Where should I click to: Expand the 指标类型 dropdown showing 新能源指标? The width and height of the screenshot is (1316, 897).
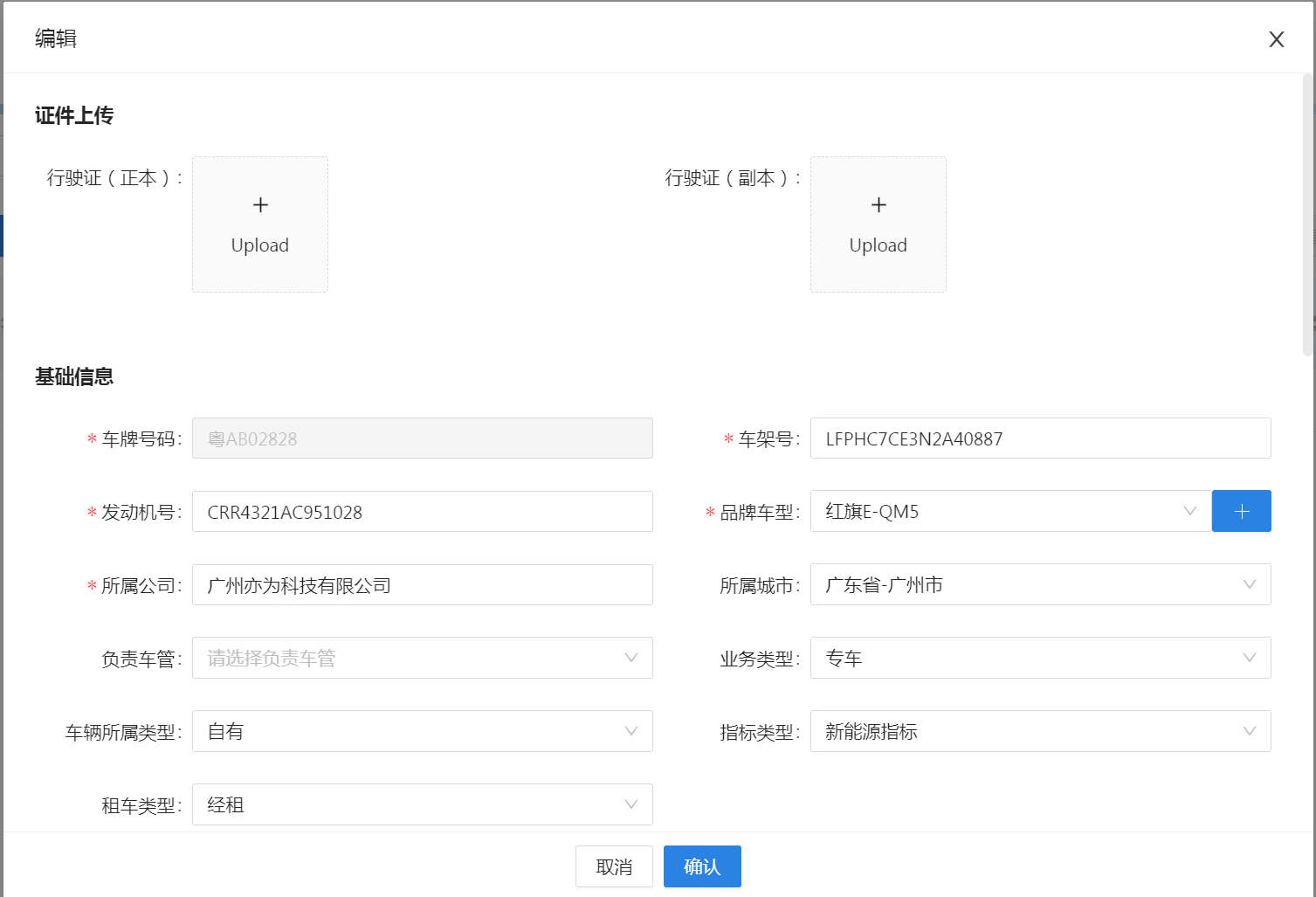1039,731
